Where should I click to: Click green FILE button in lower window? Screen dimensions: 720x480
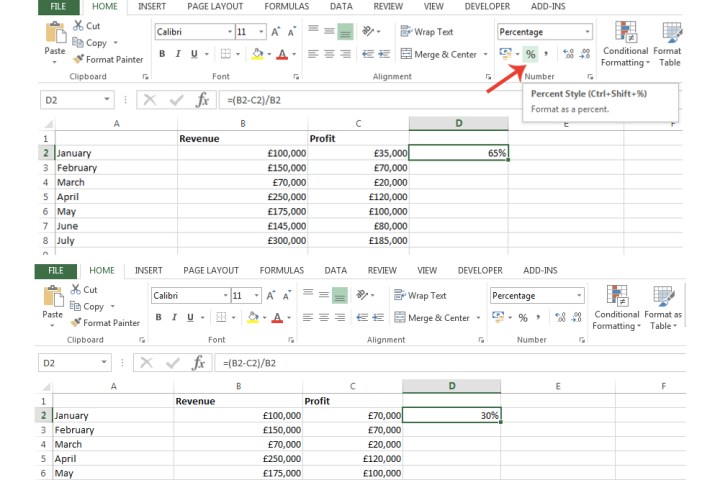coord(56,270)
